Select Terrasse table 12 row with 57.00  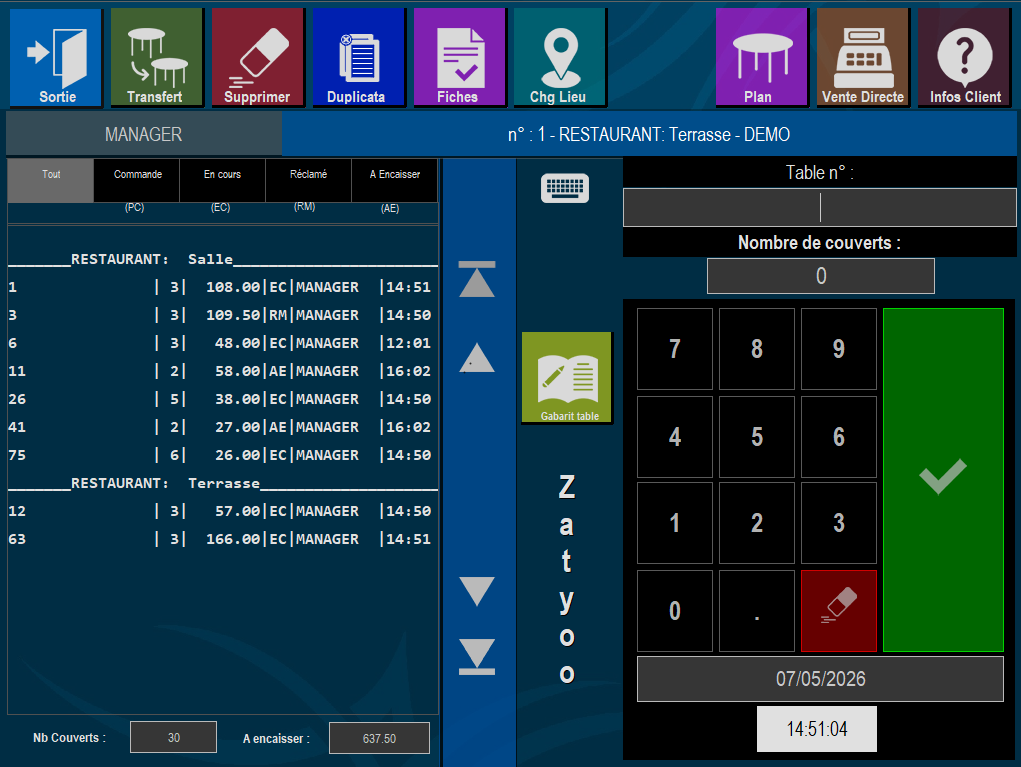(x=222, y=511)
